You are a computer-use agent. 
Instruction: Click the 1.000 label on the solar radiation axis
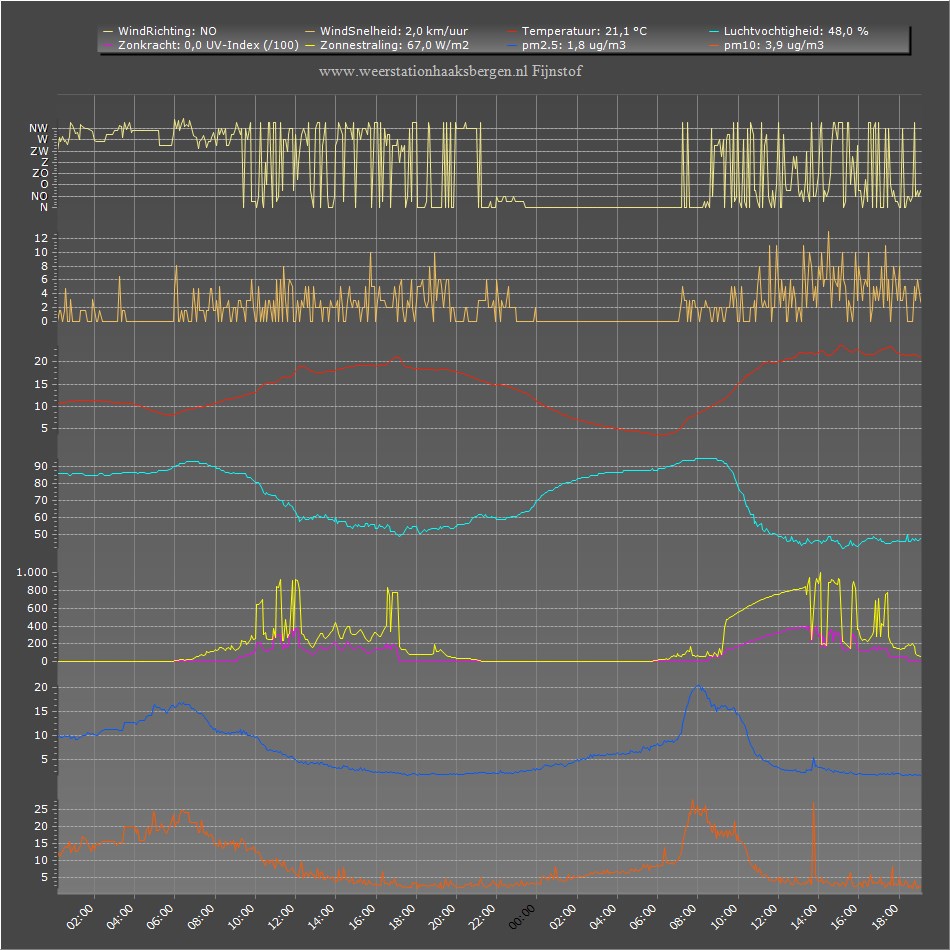pyautogui.click(x=32, y=572)
